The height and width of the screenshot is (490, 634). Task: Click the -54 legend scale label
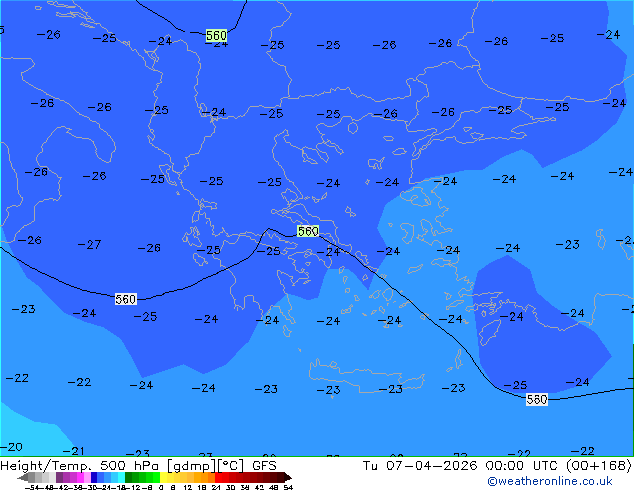[x=32, y=487]
